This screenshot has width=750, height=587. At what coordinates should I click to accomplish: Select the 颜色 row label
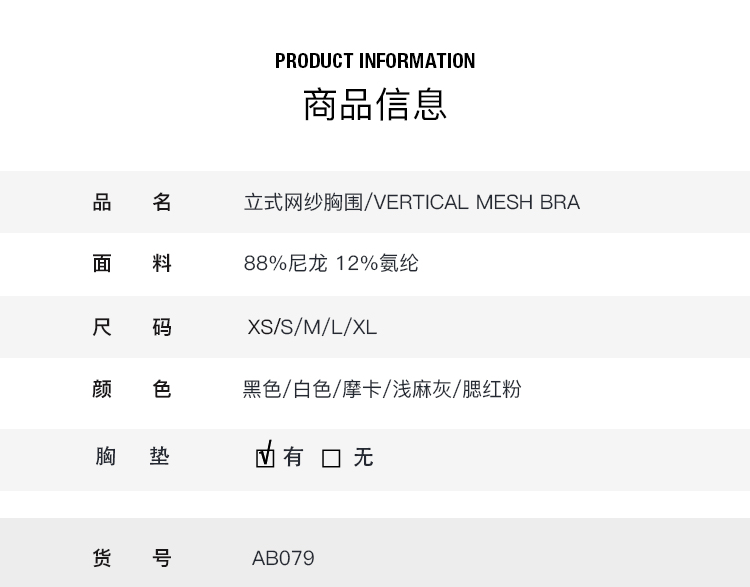pyautogui.click(x=132, y=389)
